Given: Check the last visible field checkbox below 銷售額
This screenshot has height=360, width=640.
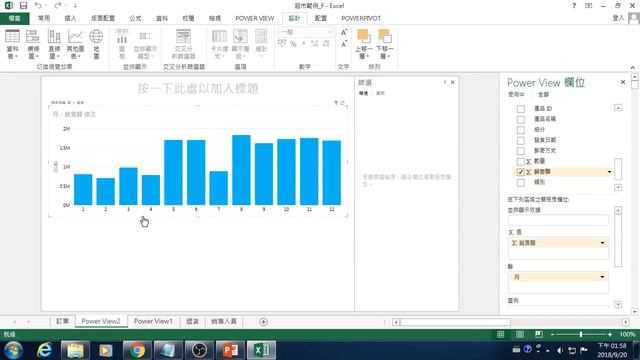Looking at the screenshot, I should (x=521, y=182).
